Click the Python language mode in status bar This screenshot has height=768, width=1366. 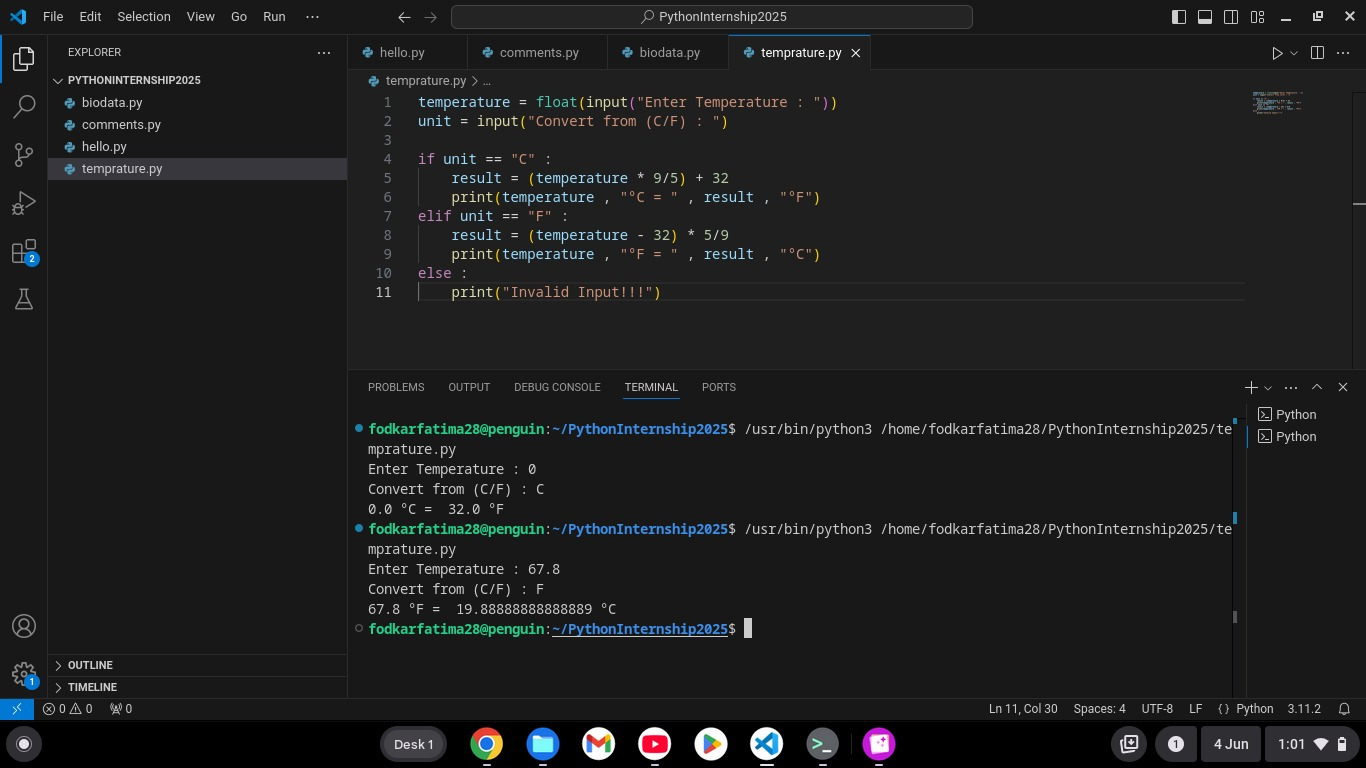pyautogui.click(x=1254, y=709)
